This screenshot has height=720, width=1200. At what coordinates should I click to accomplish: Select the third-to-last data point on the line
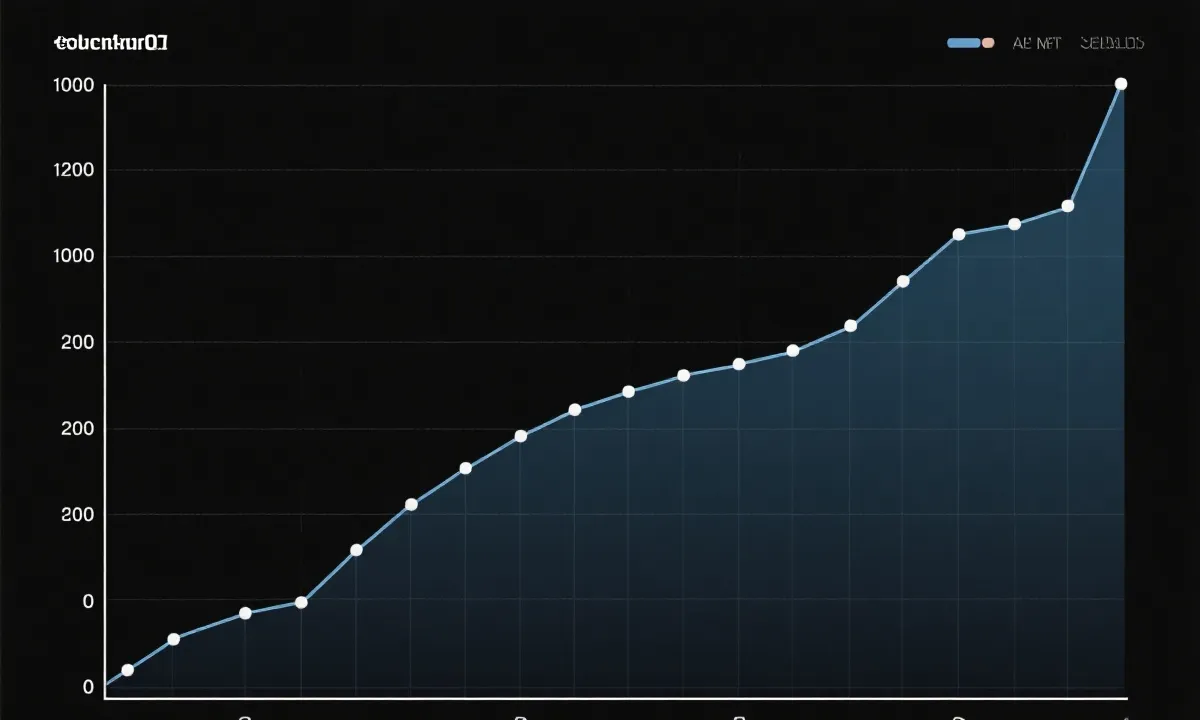click(1014, 224)
